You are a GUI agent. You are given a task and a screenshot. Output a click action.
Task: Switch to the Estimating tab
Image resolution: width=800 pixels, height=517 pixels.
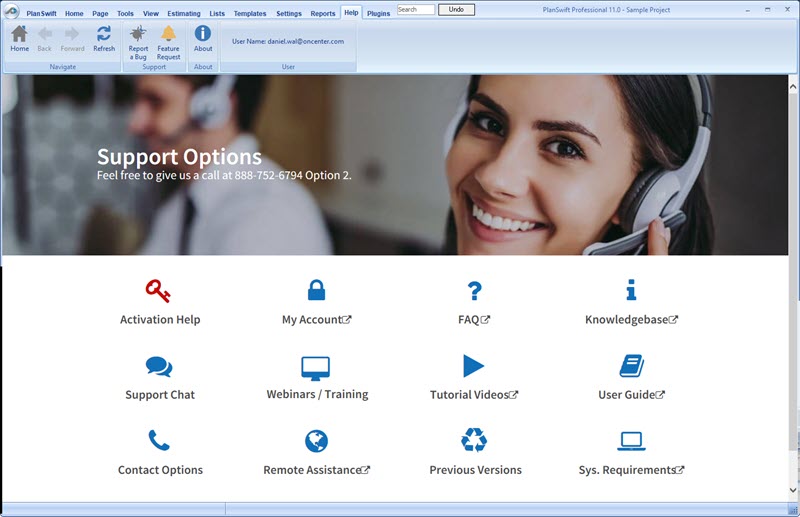pyautogui.click(x=184, y=14)
